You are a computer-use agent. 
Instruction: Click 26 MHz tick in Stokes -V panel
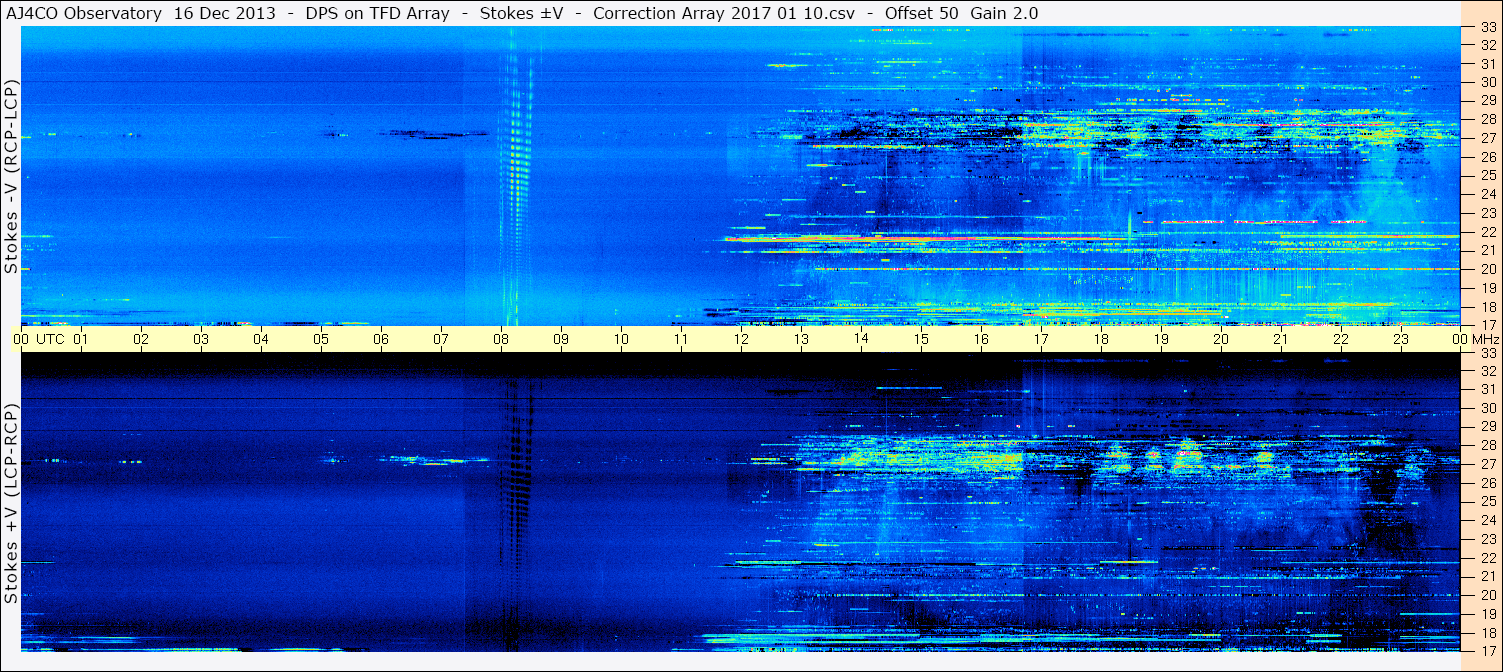coord(1488,157)
